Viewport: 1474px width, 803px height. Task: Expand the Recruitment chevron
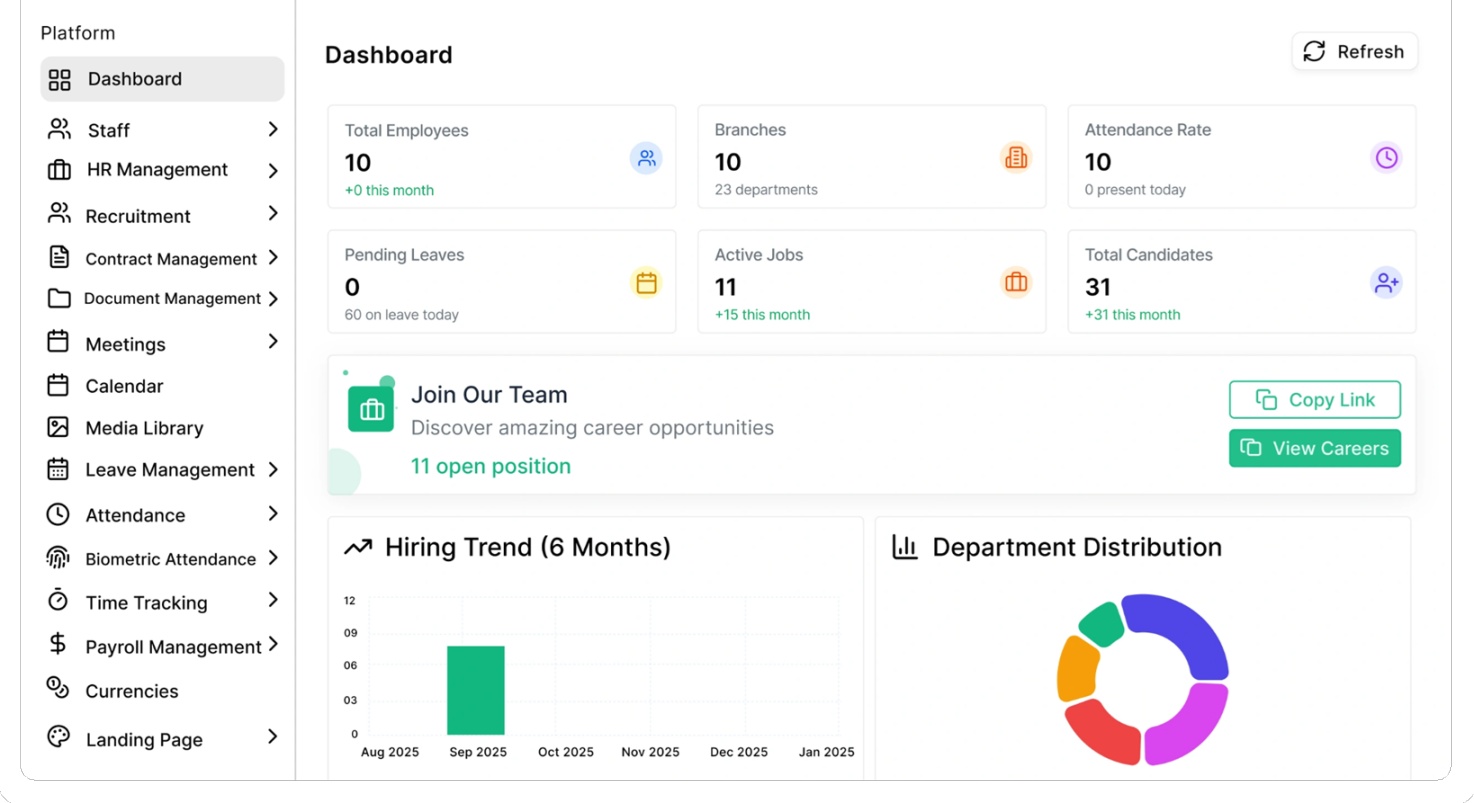[273, 214]
